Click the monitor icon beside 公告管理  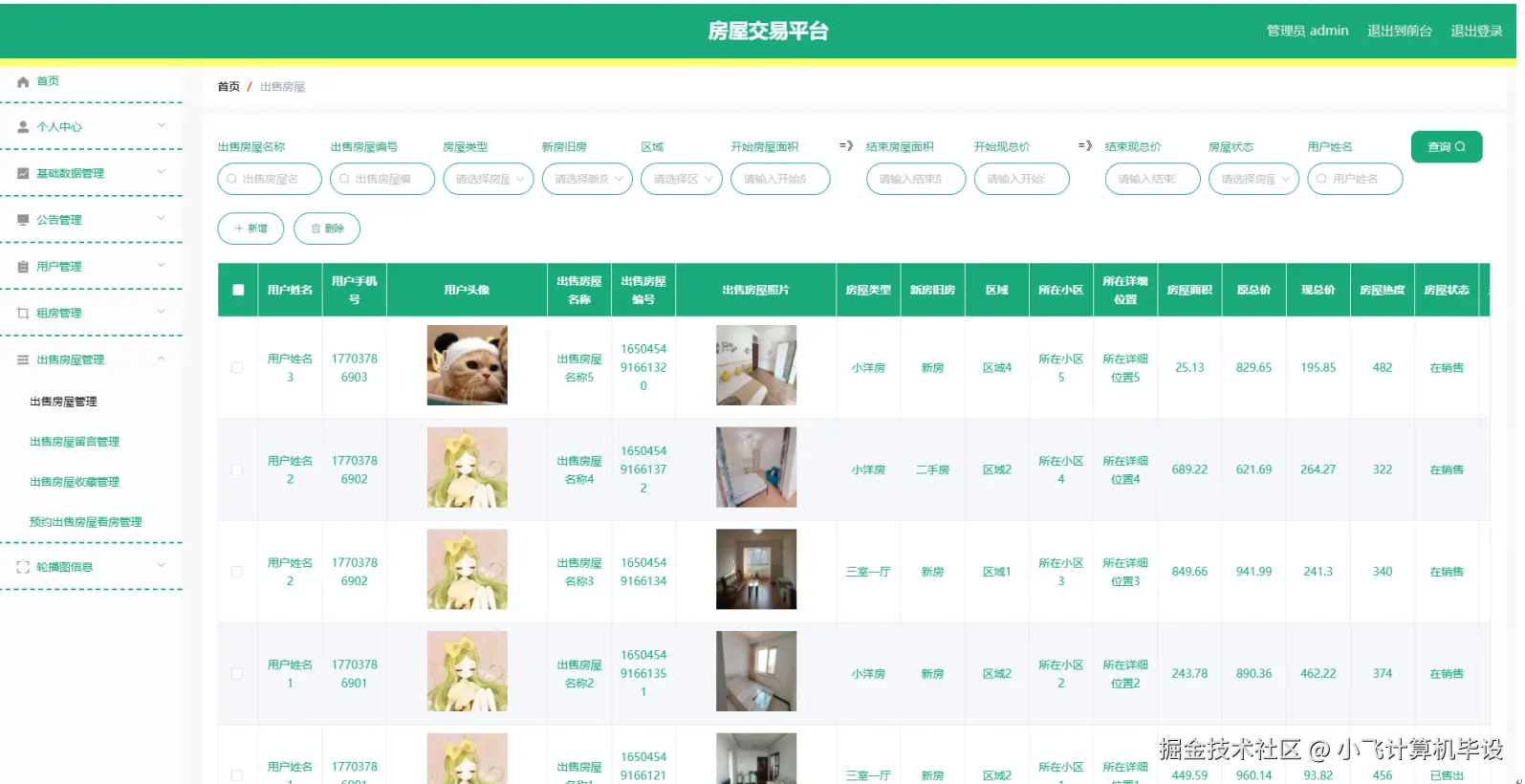pos(23,220)
